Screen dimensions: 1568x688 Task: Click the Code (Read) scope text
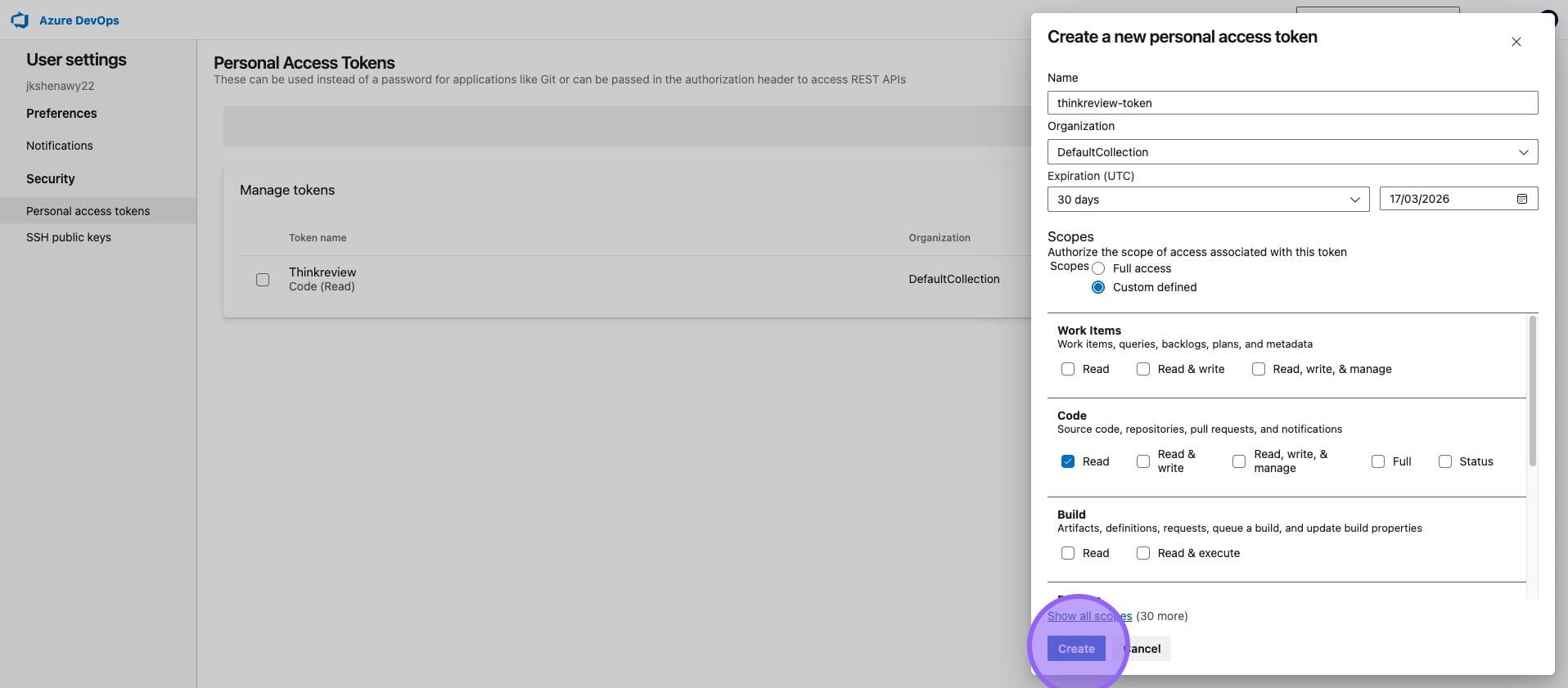322,286
